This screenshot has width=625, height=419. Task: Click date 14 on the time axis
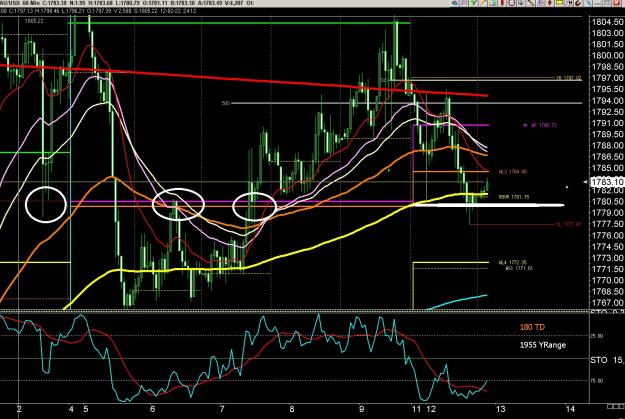[570, 409]
